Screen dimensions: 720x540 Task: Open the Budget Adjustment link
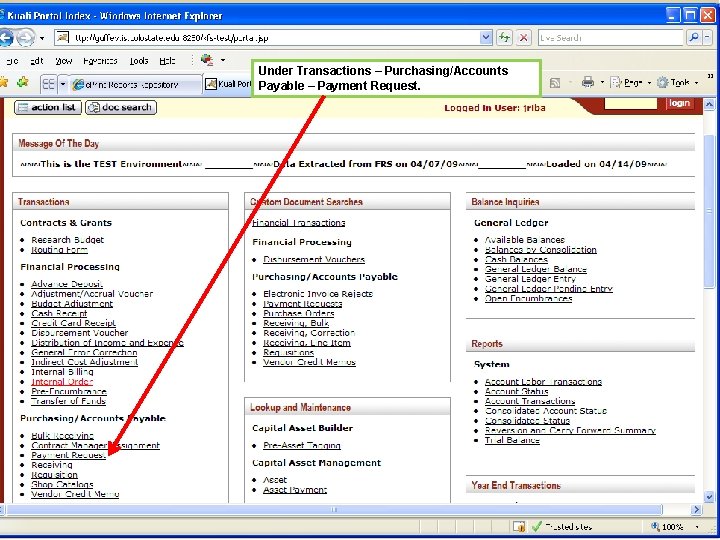[x=72, y=304]
